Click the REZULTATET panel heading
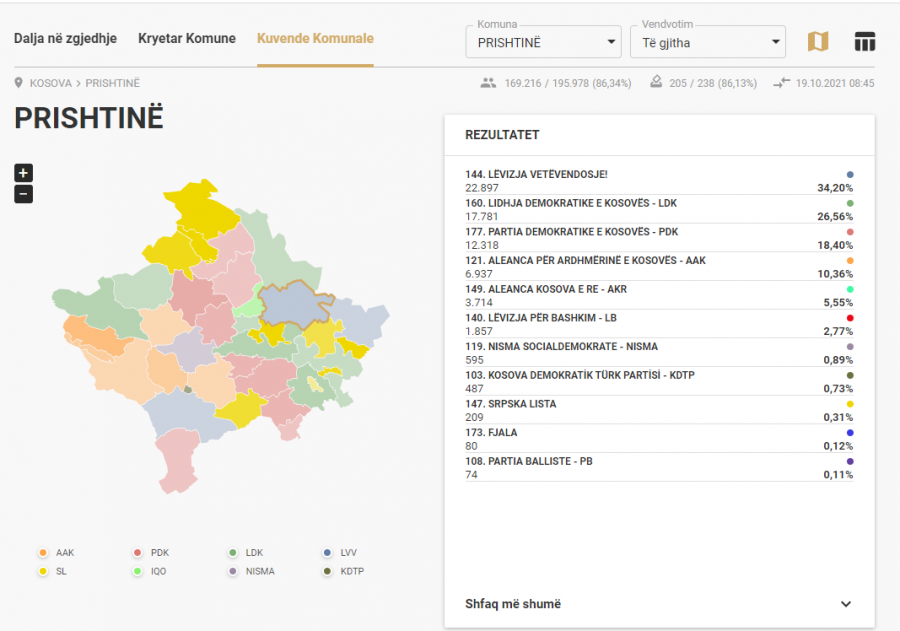Screen dimensions: 900x631 click(x=502, y=135)
